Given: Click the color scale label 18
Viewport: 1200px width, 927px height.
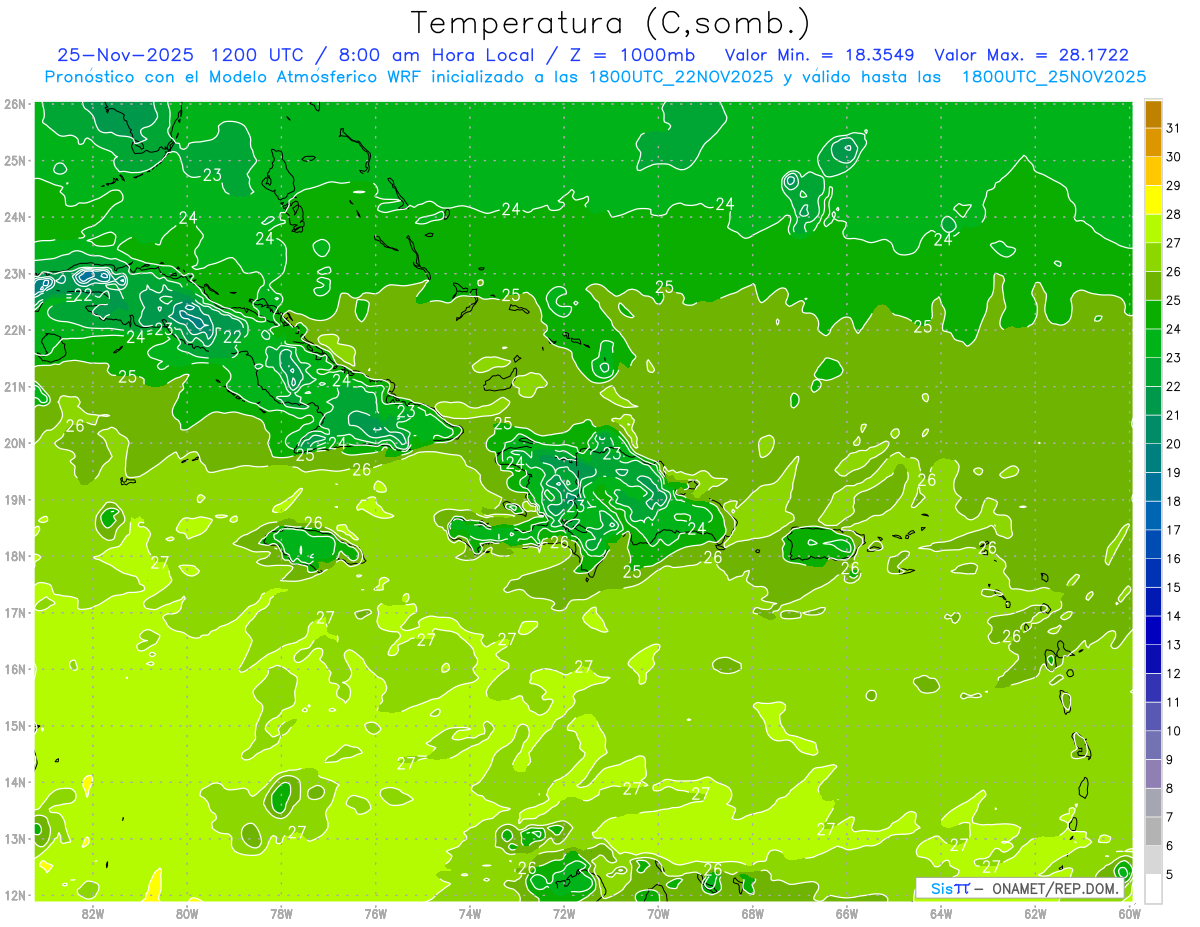Looking at the screenshot, I should (1174, 501).
